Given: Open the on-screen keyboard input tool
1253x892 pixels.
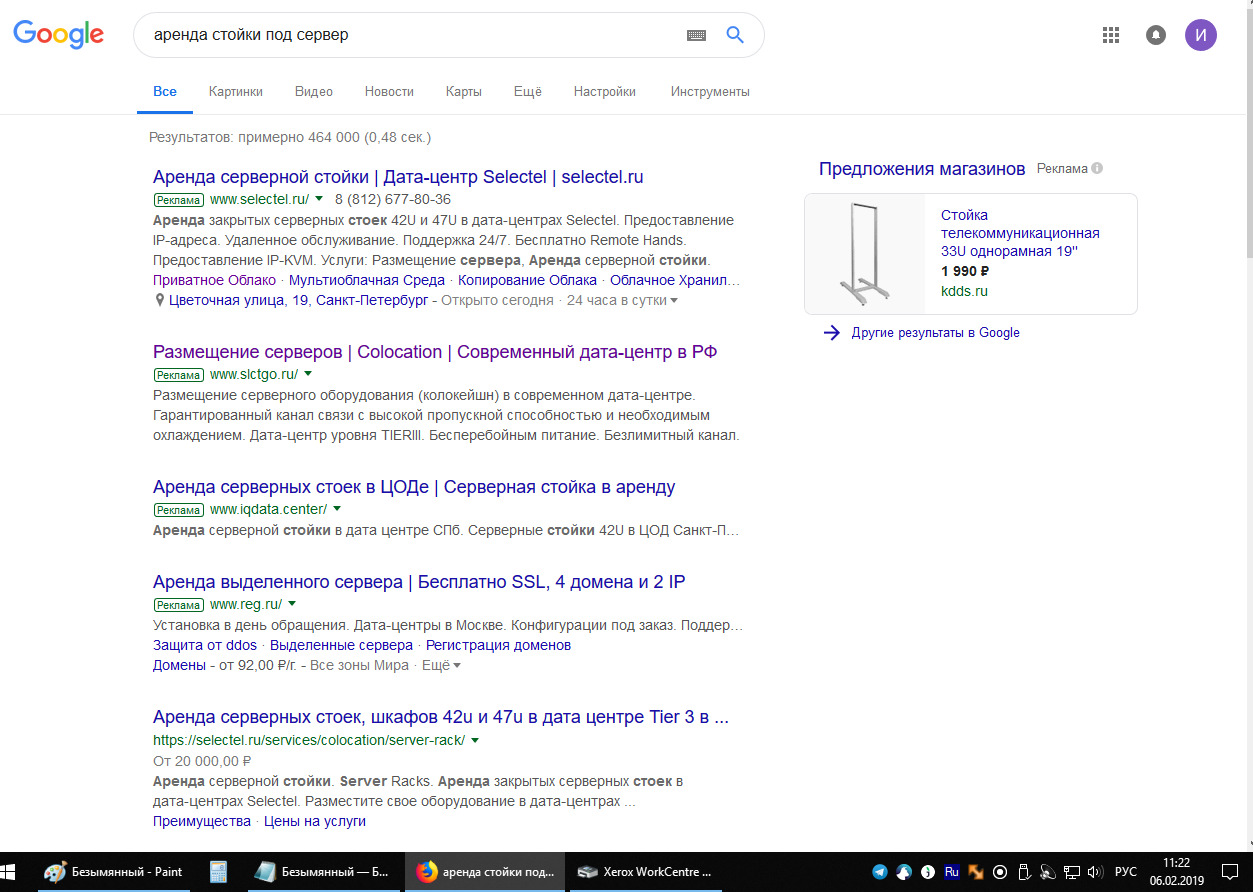Looking at the screenshot, I should click(x=696, y=35).
